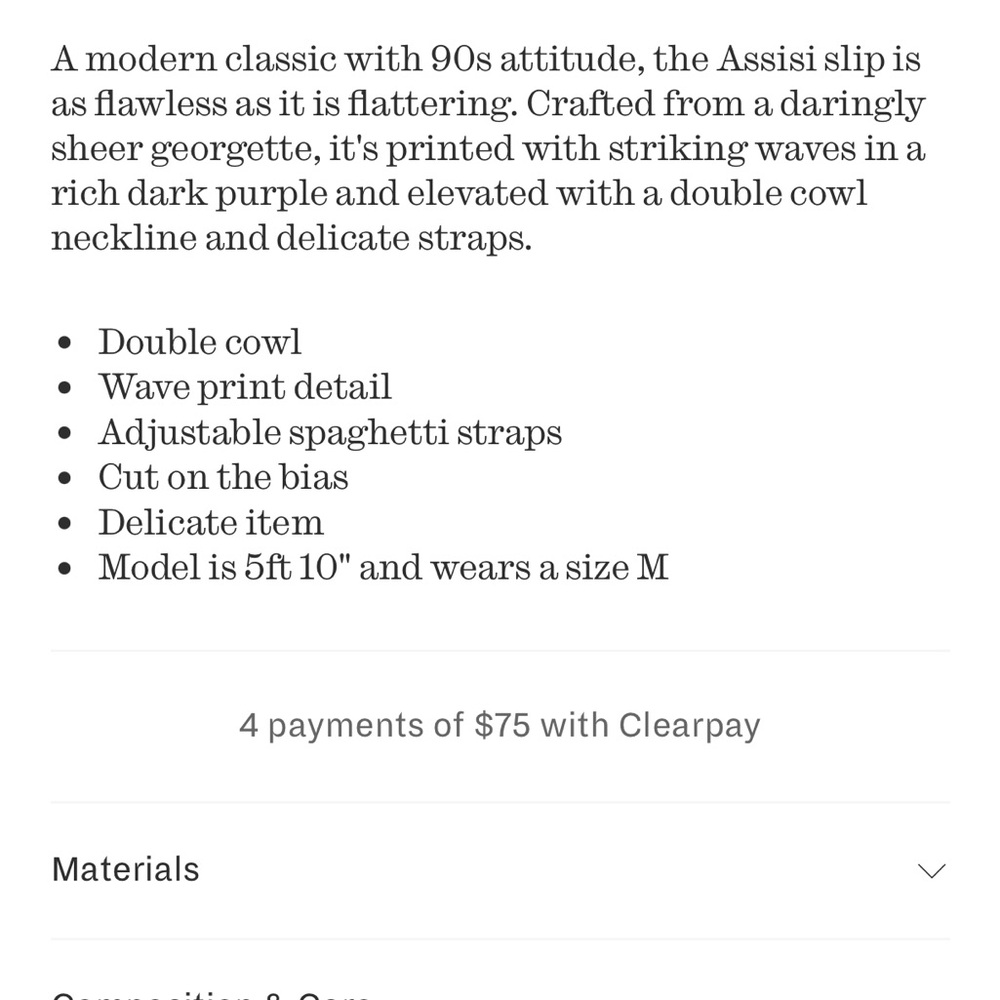This screenshot has height=1000, width=1000.
Task: Click the Cut on the bias bullet
Action: tap(223, 477)
